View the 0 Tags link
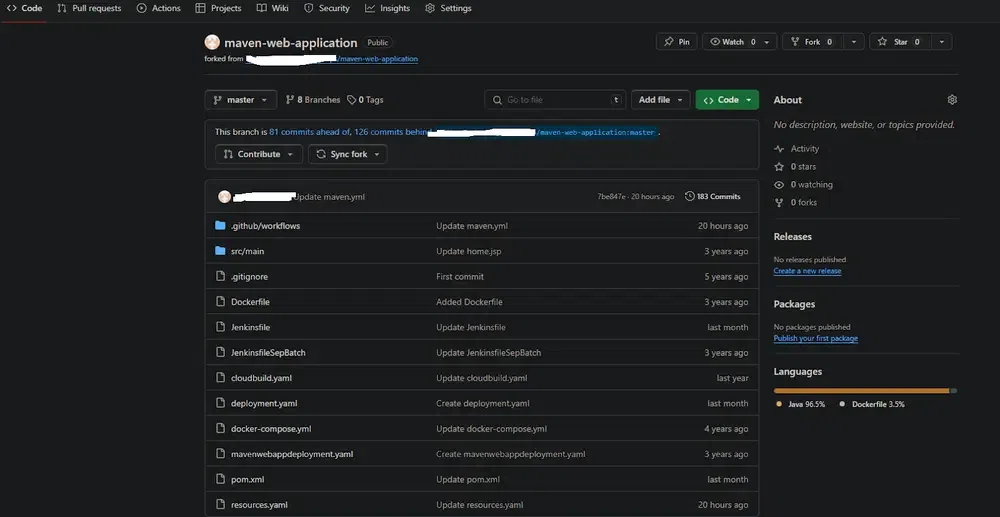The width and height of the screenshot is (1000, 517). (x=365, y=100)
